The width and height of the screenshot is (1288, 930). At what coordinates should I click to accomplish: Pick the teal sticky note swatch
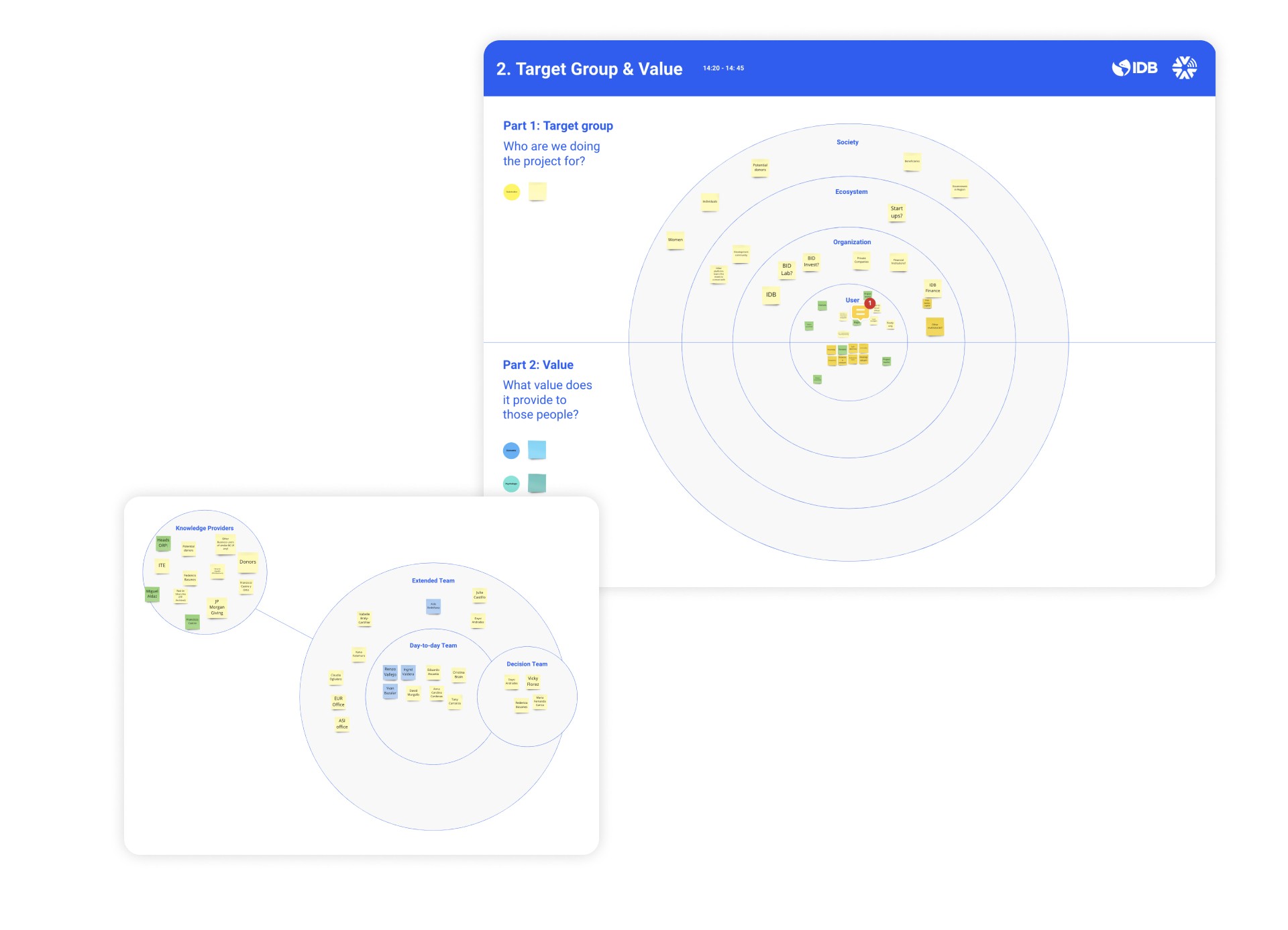pyautogui.click(x=537, y=482)
